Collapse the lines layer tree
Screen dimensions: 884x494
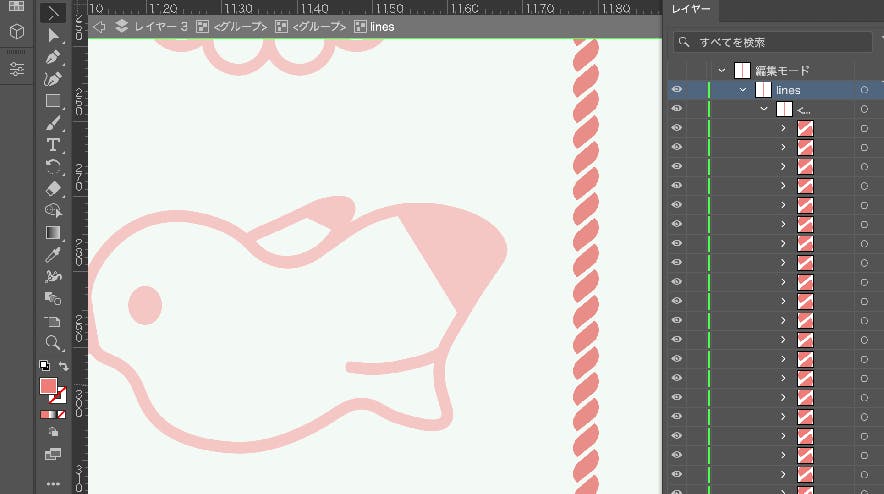point(743,90)
